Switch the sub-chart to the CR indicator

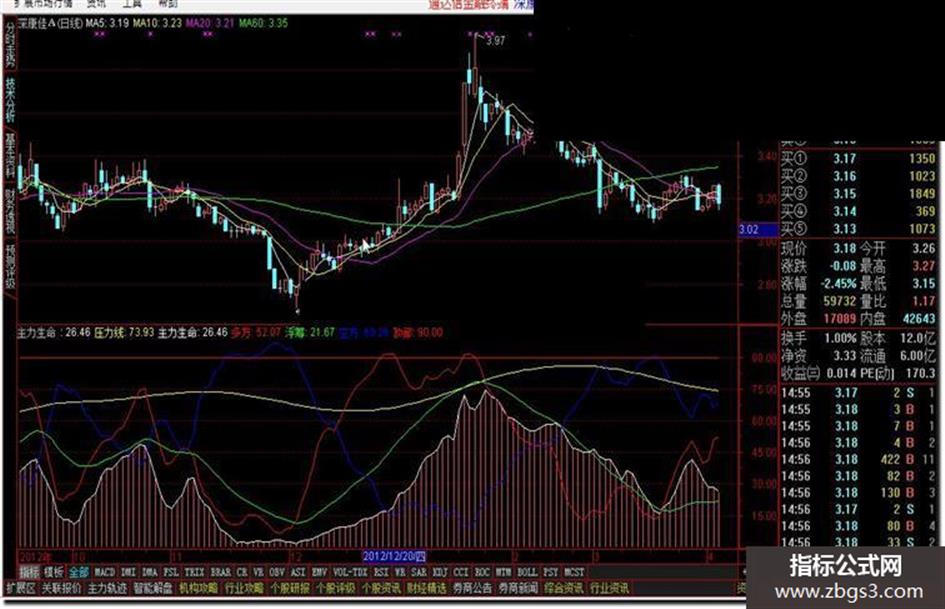click(x=242, y=572)
